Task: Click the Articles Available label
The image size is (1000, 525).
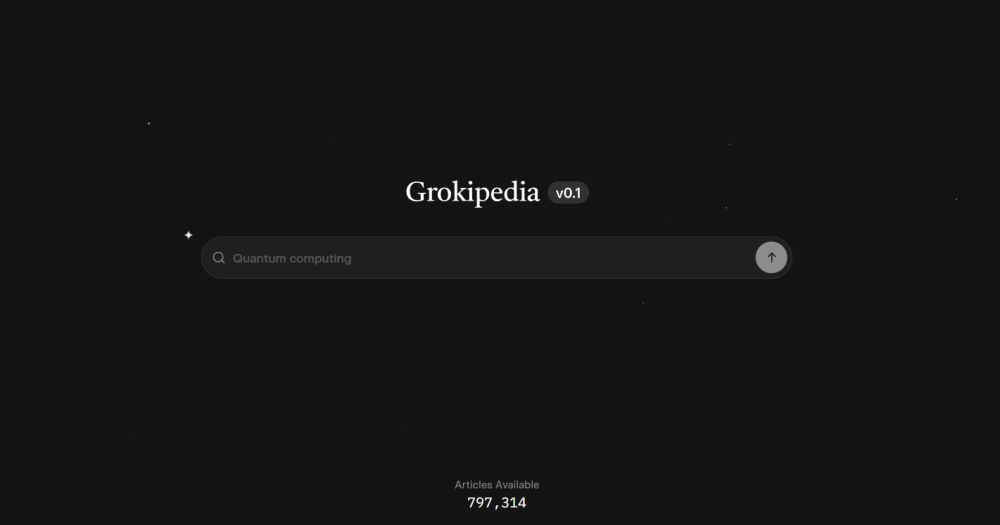Action: pyautogui.click(x=497, y=485)
